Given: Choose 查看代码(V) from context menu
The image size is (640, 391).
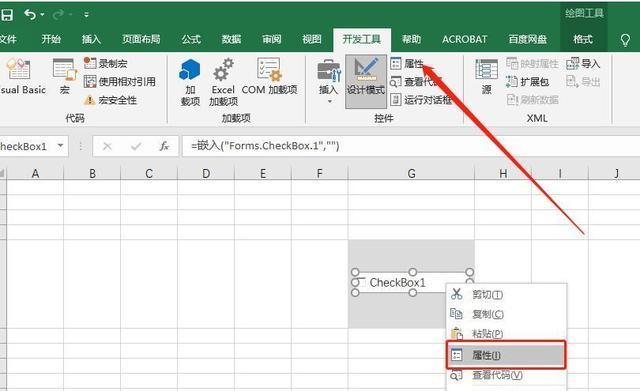Looking at the screenshot, I should pos(506,375).
